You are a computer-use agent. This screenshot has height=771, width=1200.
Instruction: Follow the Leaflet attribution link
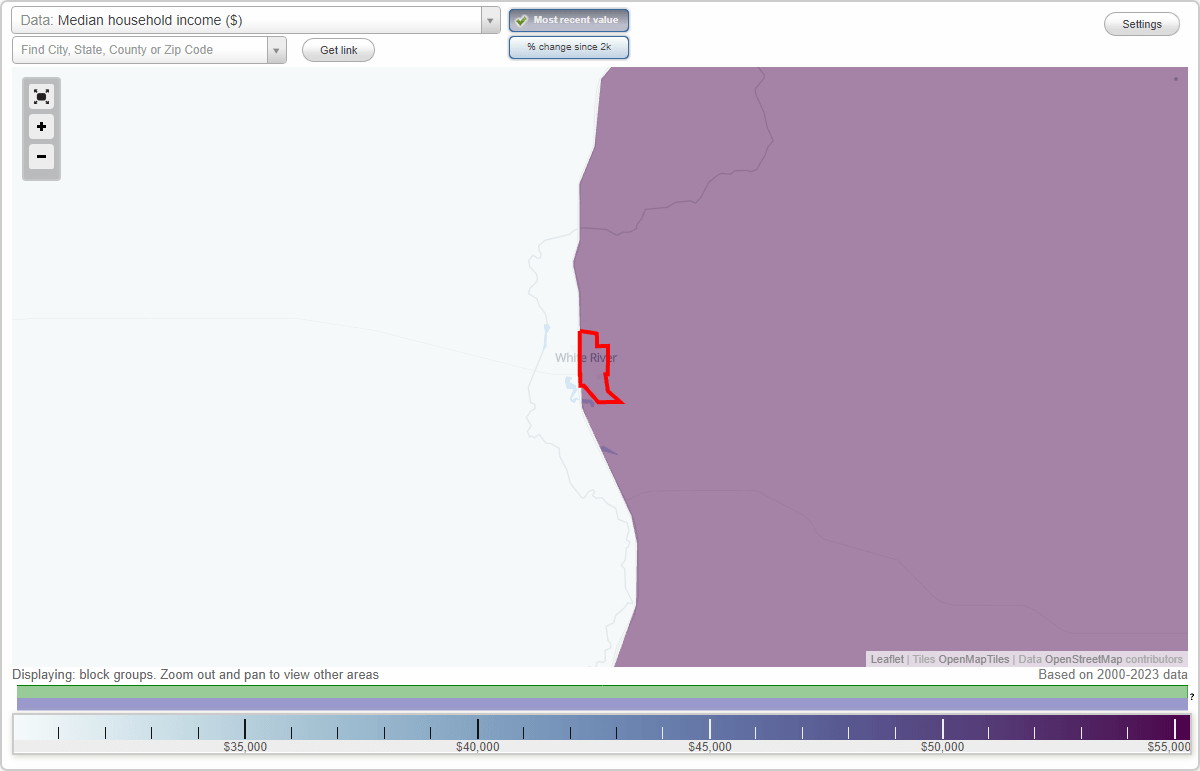[x=886, y=659]
